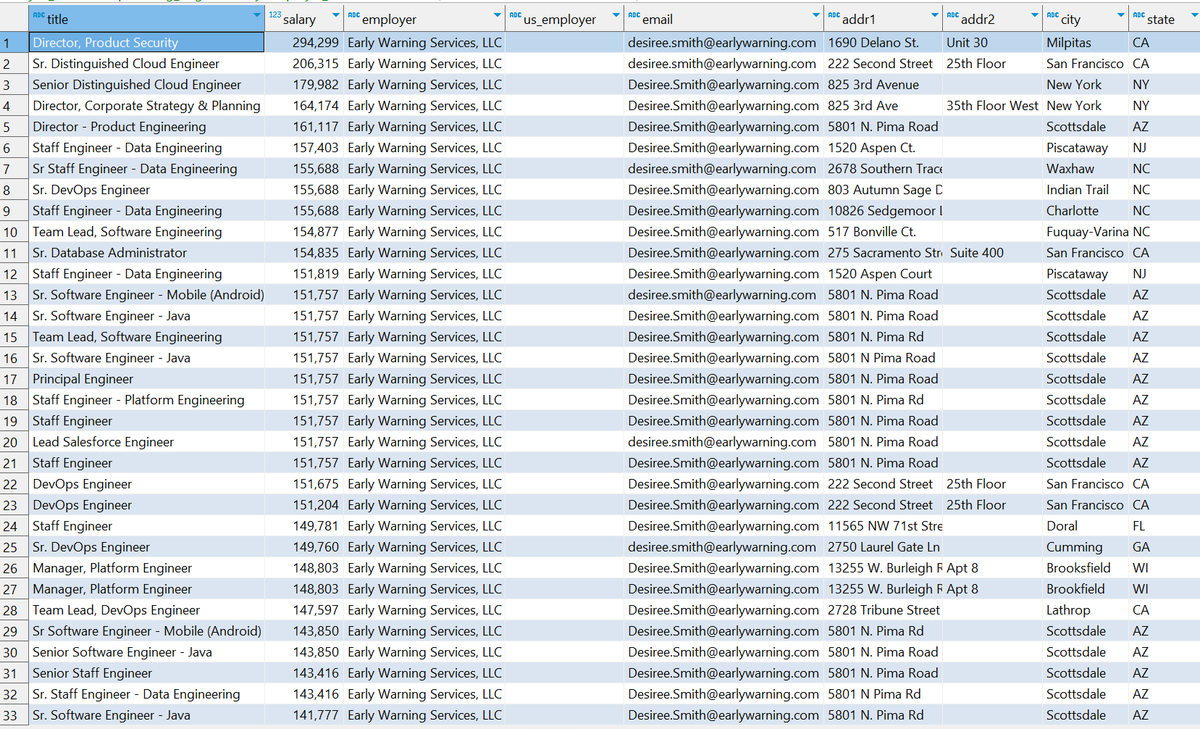Click the addr2 cell '35th Floor West'
This screenshot has width=1200, height=729.
coord(992,106)
